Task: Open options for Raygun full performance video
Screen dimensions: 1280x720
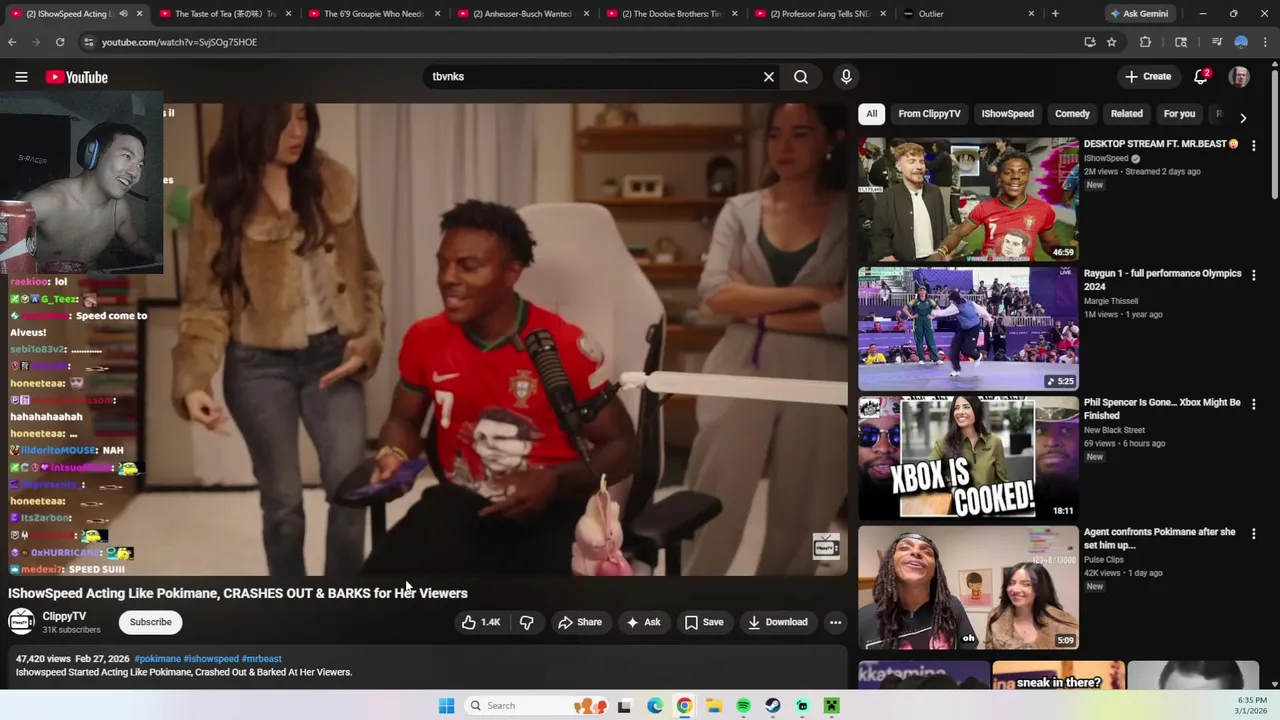Action: [x=1254, y=274]
